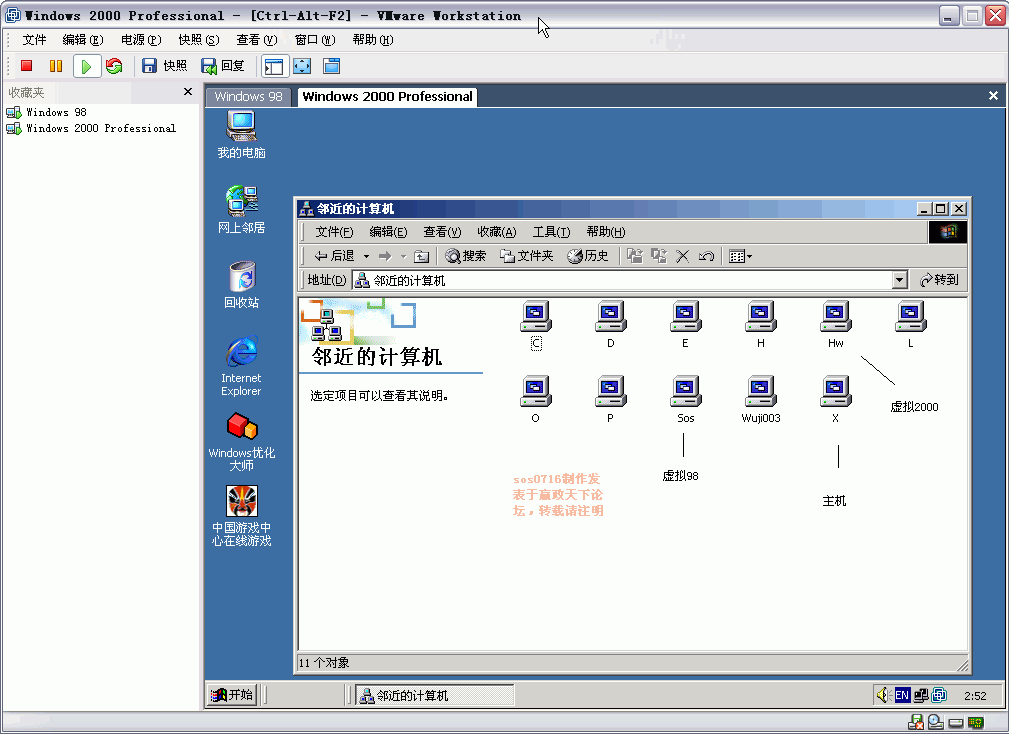This screenshot has width=1011, height=734.
Task: Open the VMware 电源(P) menu
Action: [x=141, y=40]
